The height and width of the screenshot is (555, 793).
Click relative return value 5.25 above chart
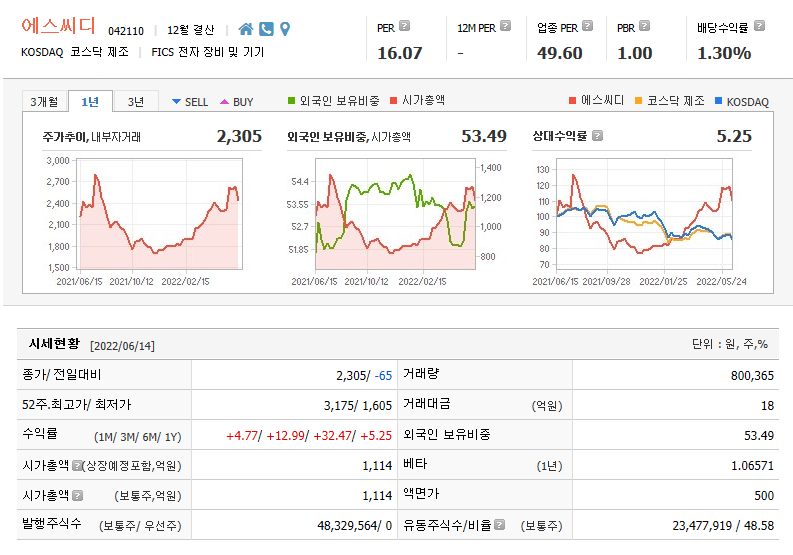click(734, 136)
